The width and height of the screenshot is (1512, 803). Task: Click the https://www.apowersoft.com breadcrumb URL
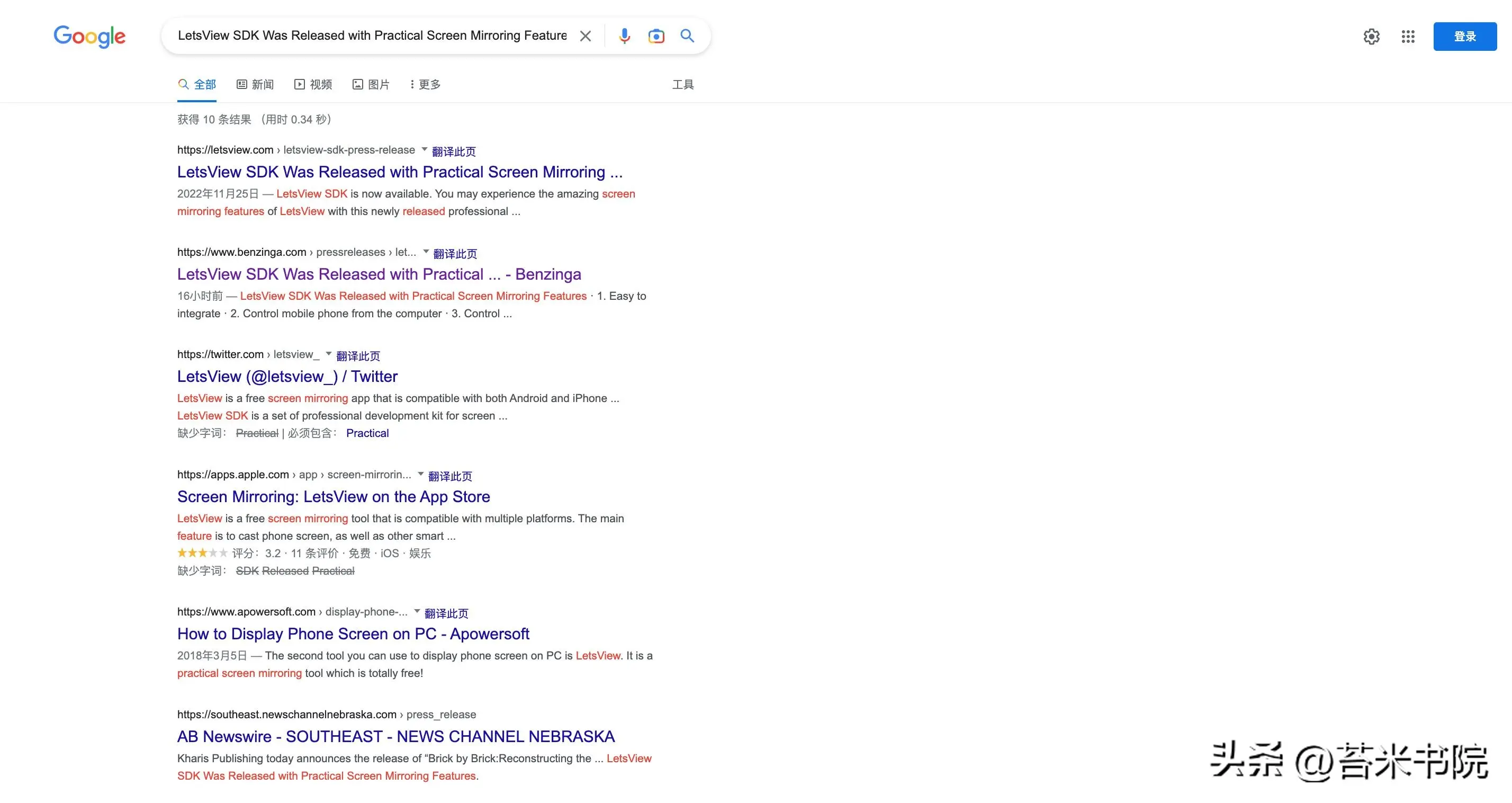click(x=247, y=611)
